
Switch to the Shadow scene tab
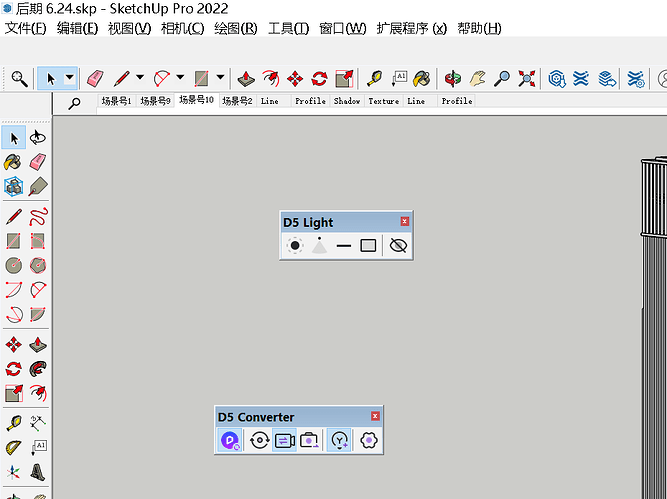click(347, 101)
